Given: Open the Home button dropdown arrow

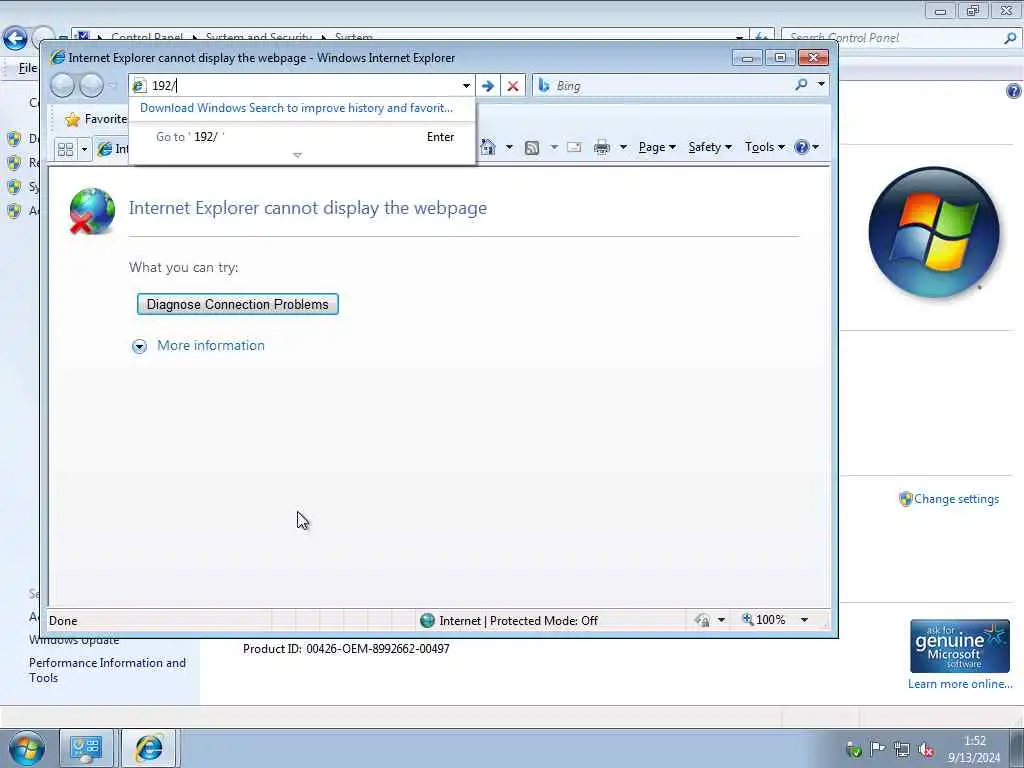Looking at the screenshot, I should point(509,147).
